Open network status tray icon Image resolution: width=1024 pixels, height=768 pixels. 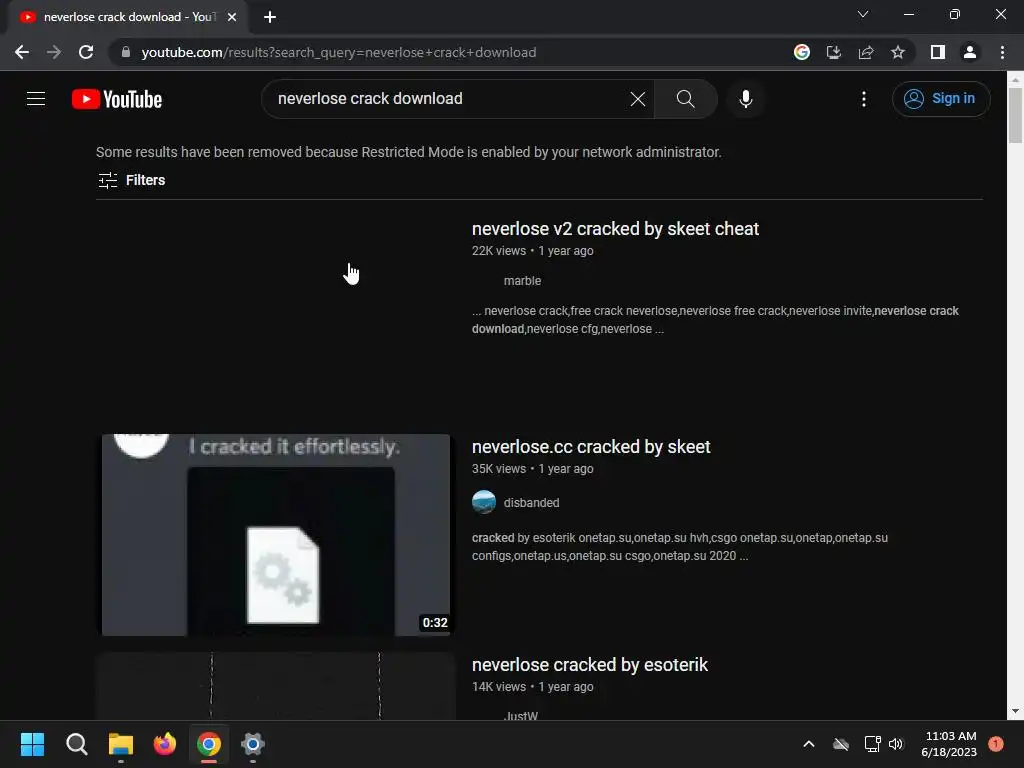872,744
